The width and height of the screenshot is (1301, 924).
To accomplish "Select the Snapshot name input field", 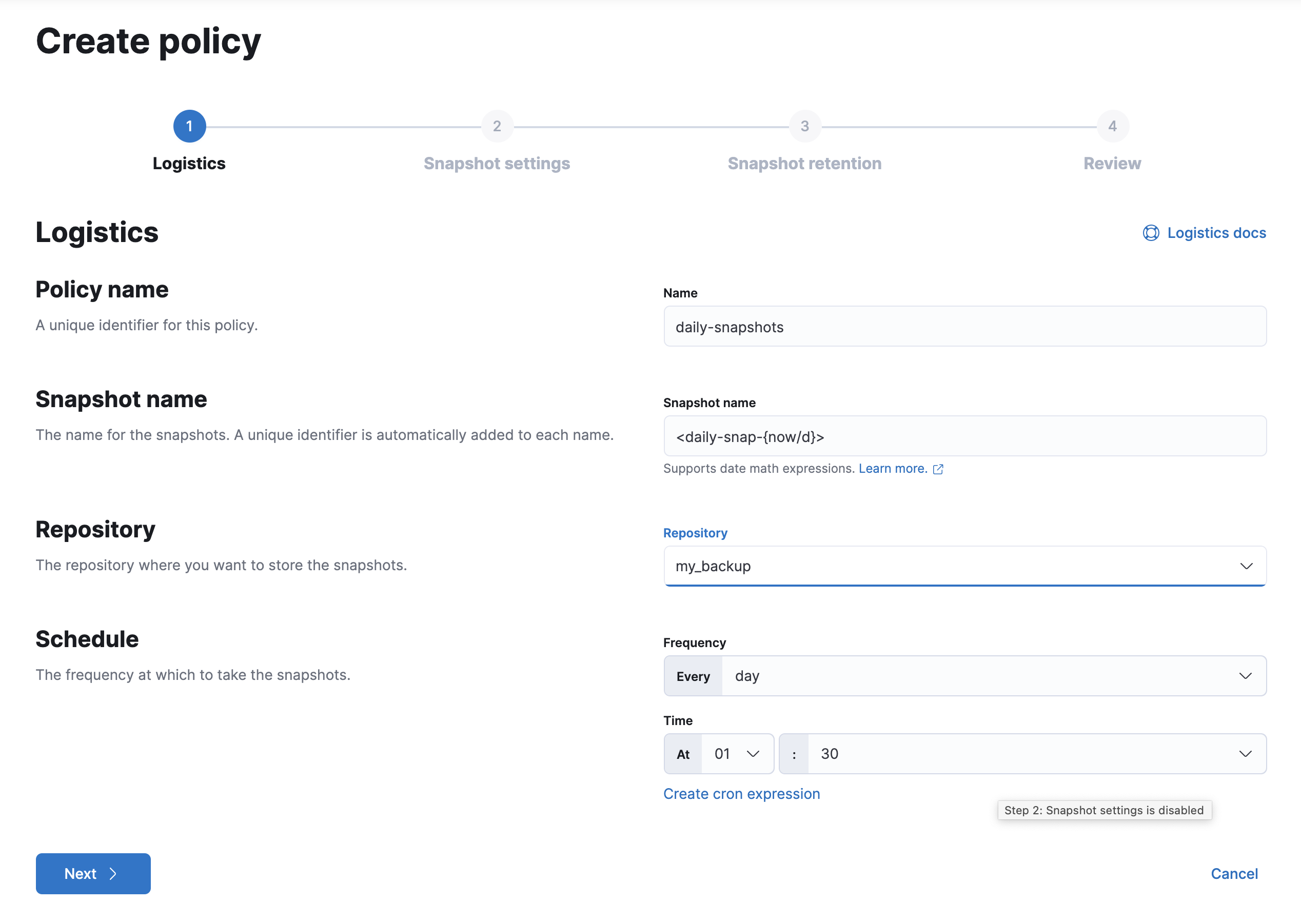I will (964, 436).
